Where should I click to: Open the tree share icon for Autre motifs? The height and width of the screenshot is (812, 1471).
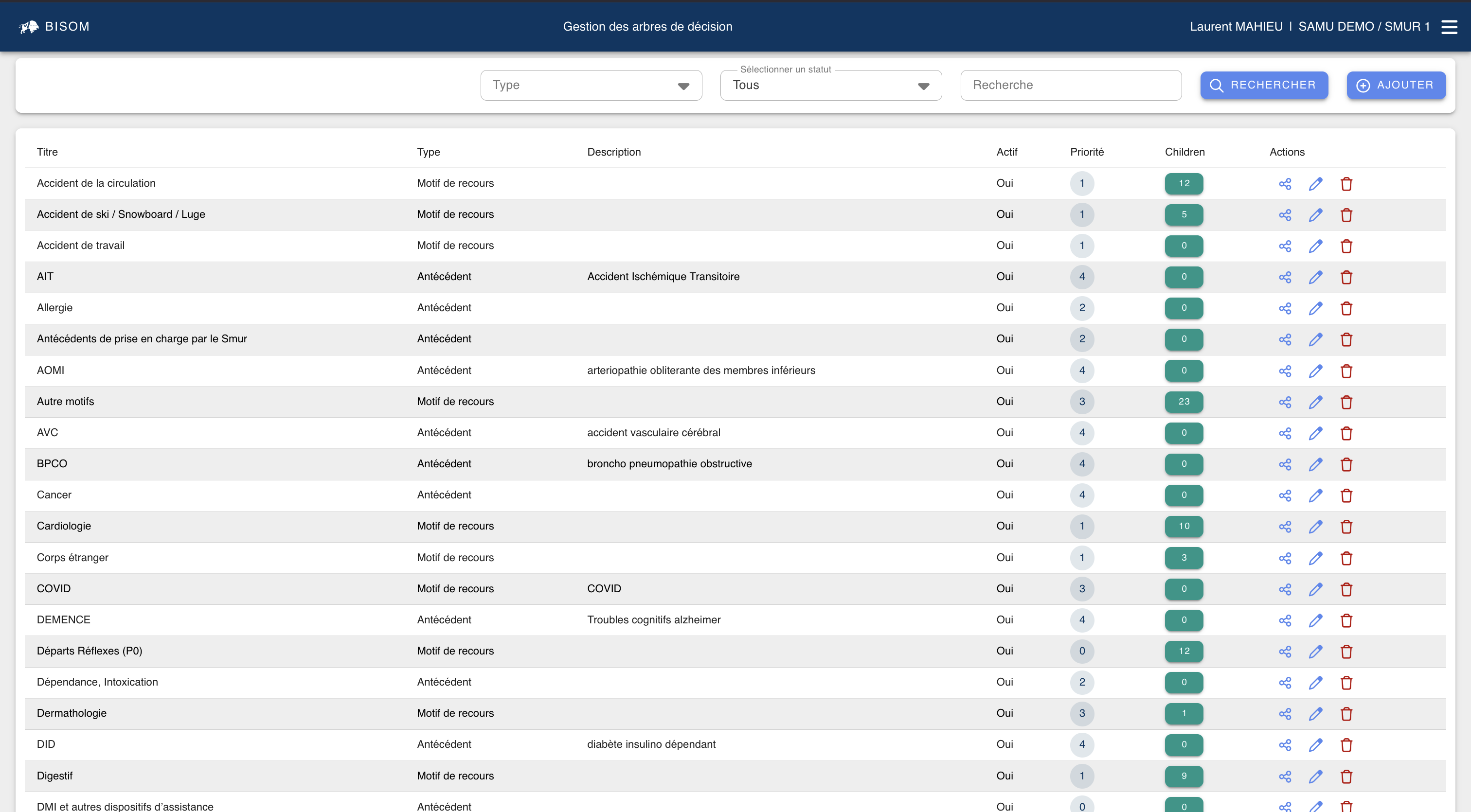(1285, 402)
